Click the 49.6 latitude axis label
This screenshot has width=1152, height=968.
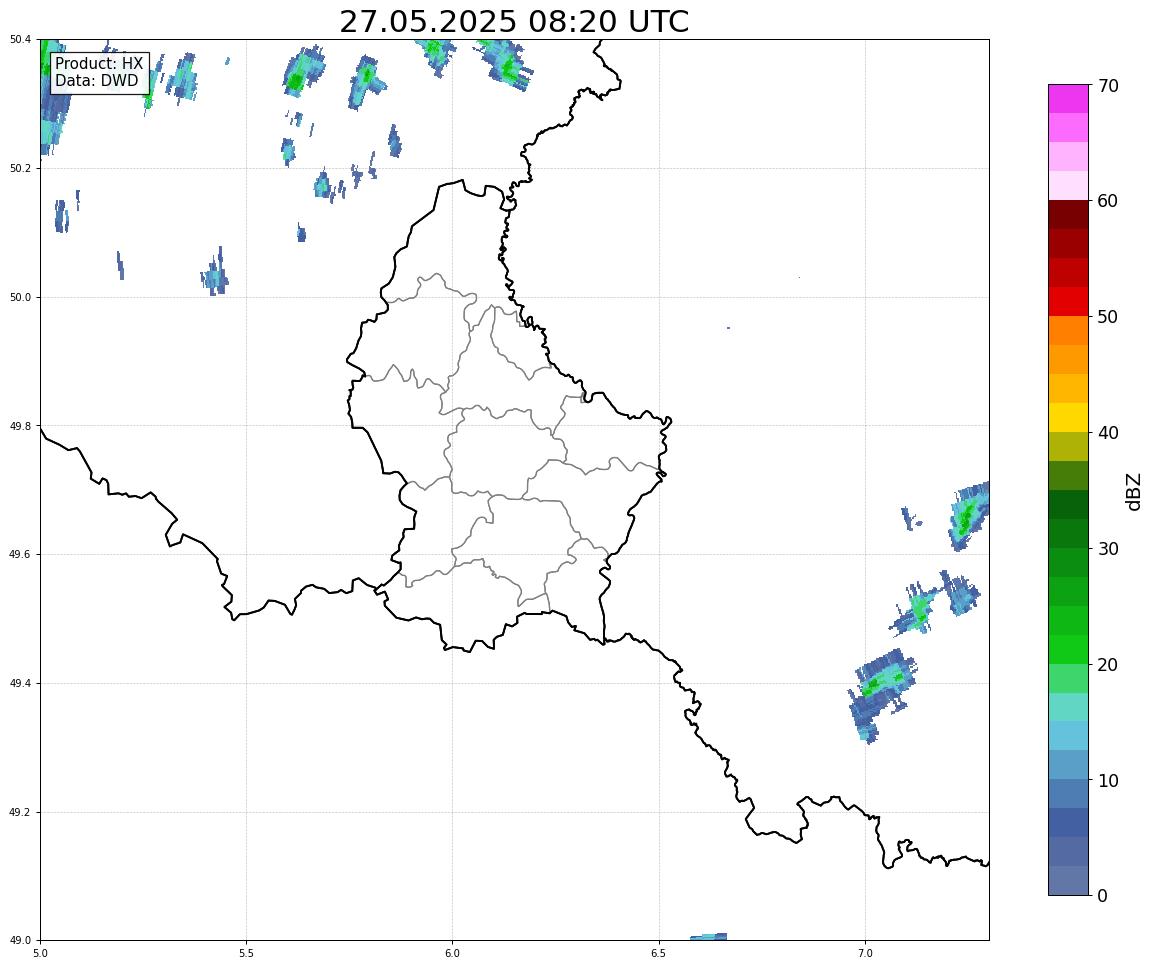pyautogui.click(x=20, y=555)
